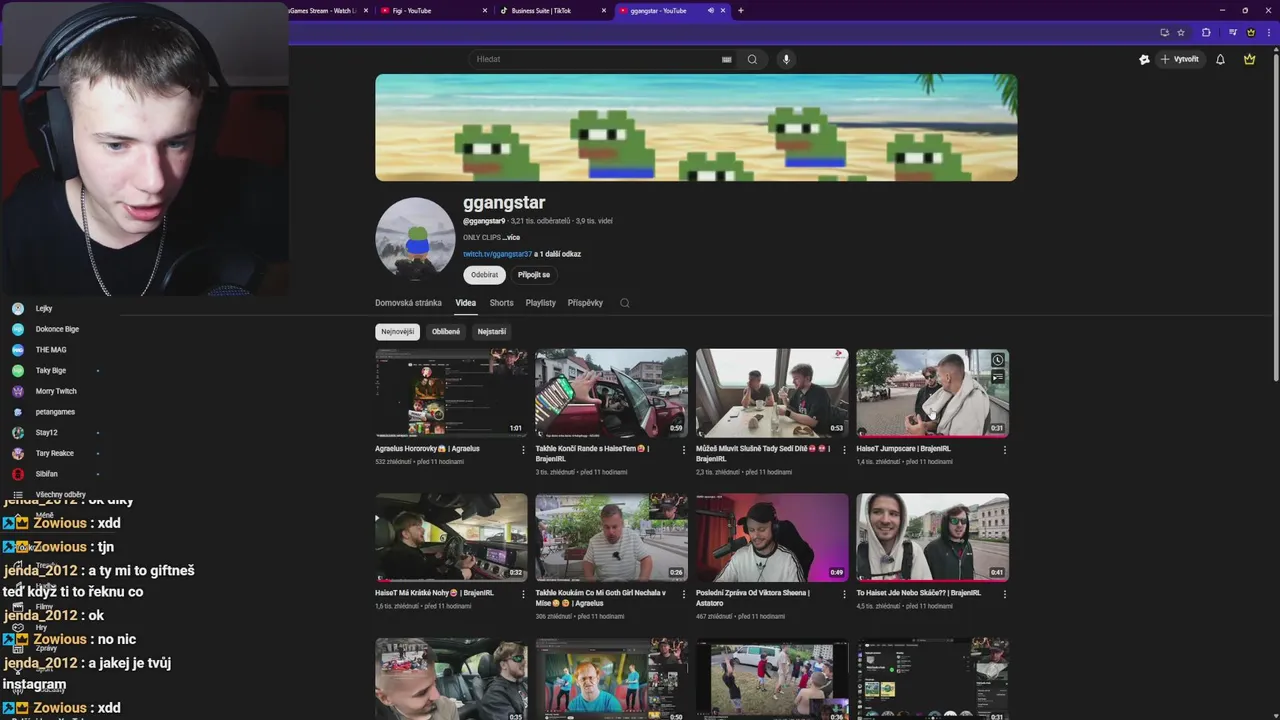
Task: Open the gold crown account avatar
Action: click(x=1249, y=59)
